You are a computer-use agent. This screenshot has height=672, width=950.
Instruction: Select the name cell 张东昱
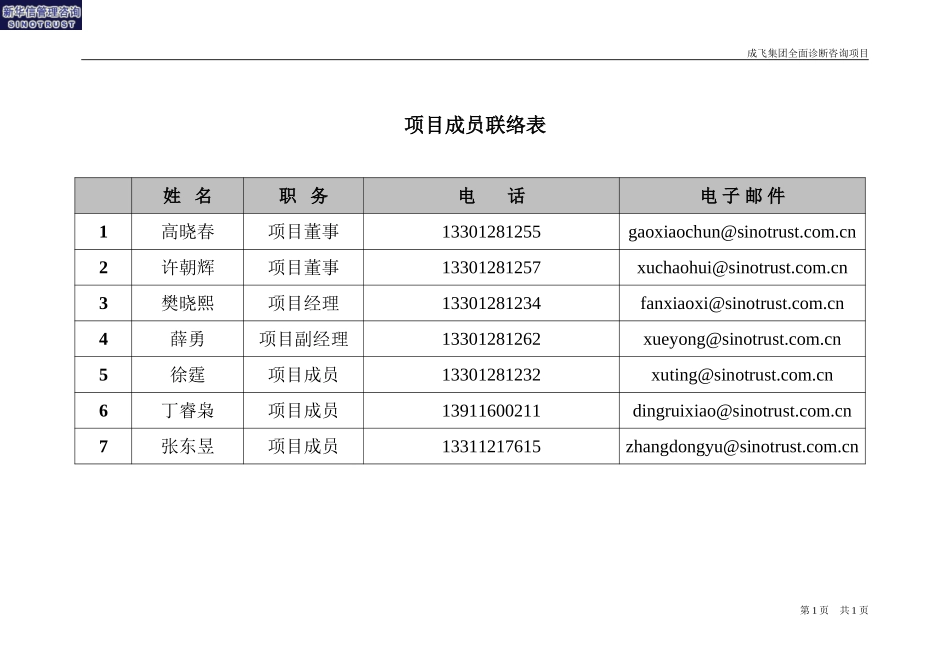[x=187, y=446]
